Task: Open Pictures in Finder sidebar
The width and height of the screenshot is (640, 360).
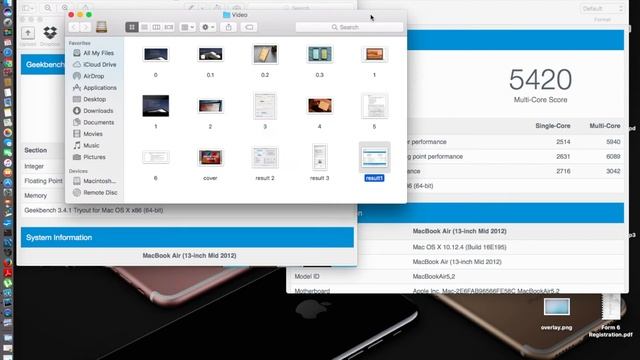Action: 90,157
